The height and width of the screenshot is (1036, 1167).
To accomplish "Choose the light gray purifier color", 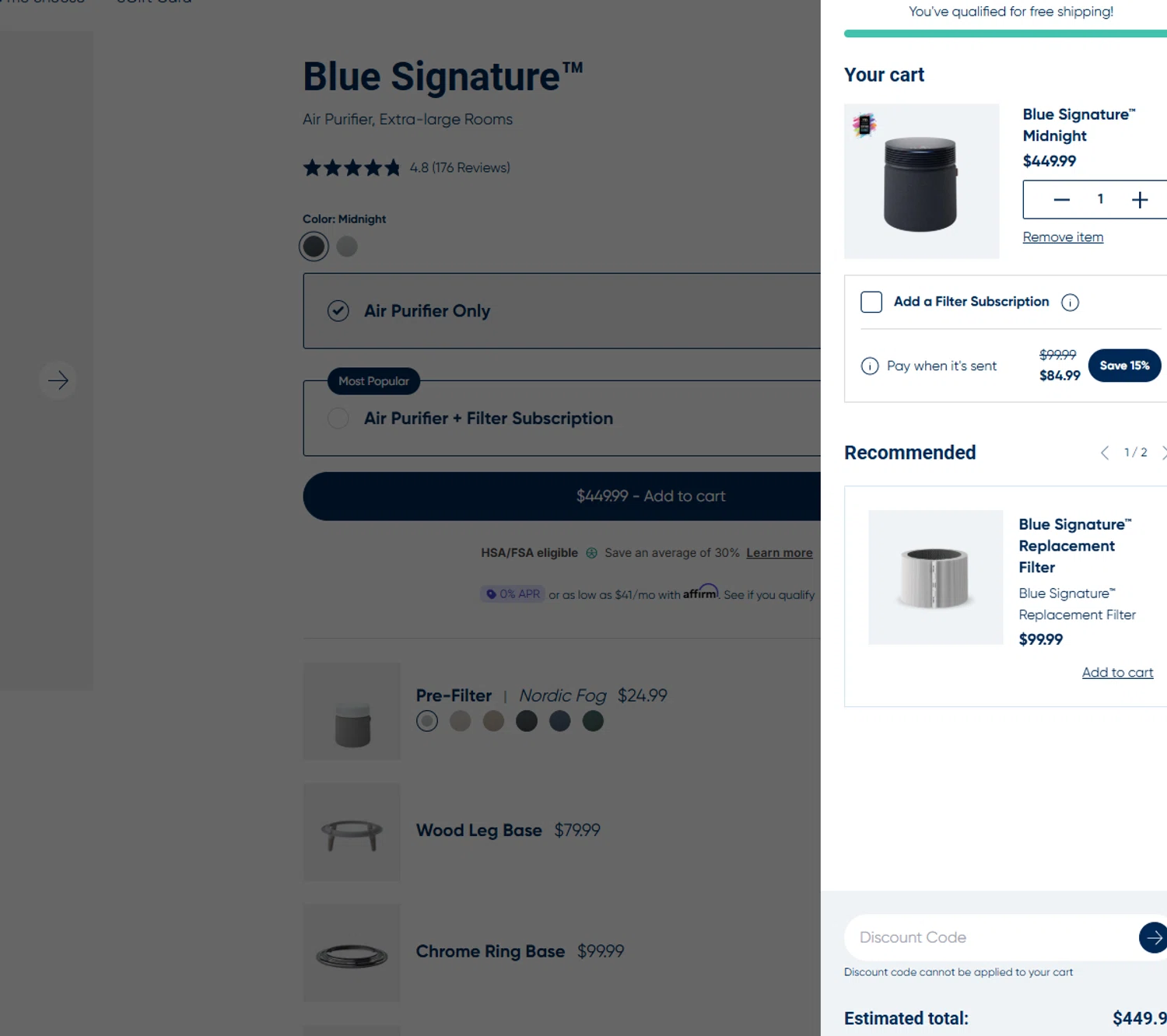I will pyautogui.click(x=347, y=247).
